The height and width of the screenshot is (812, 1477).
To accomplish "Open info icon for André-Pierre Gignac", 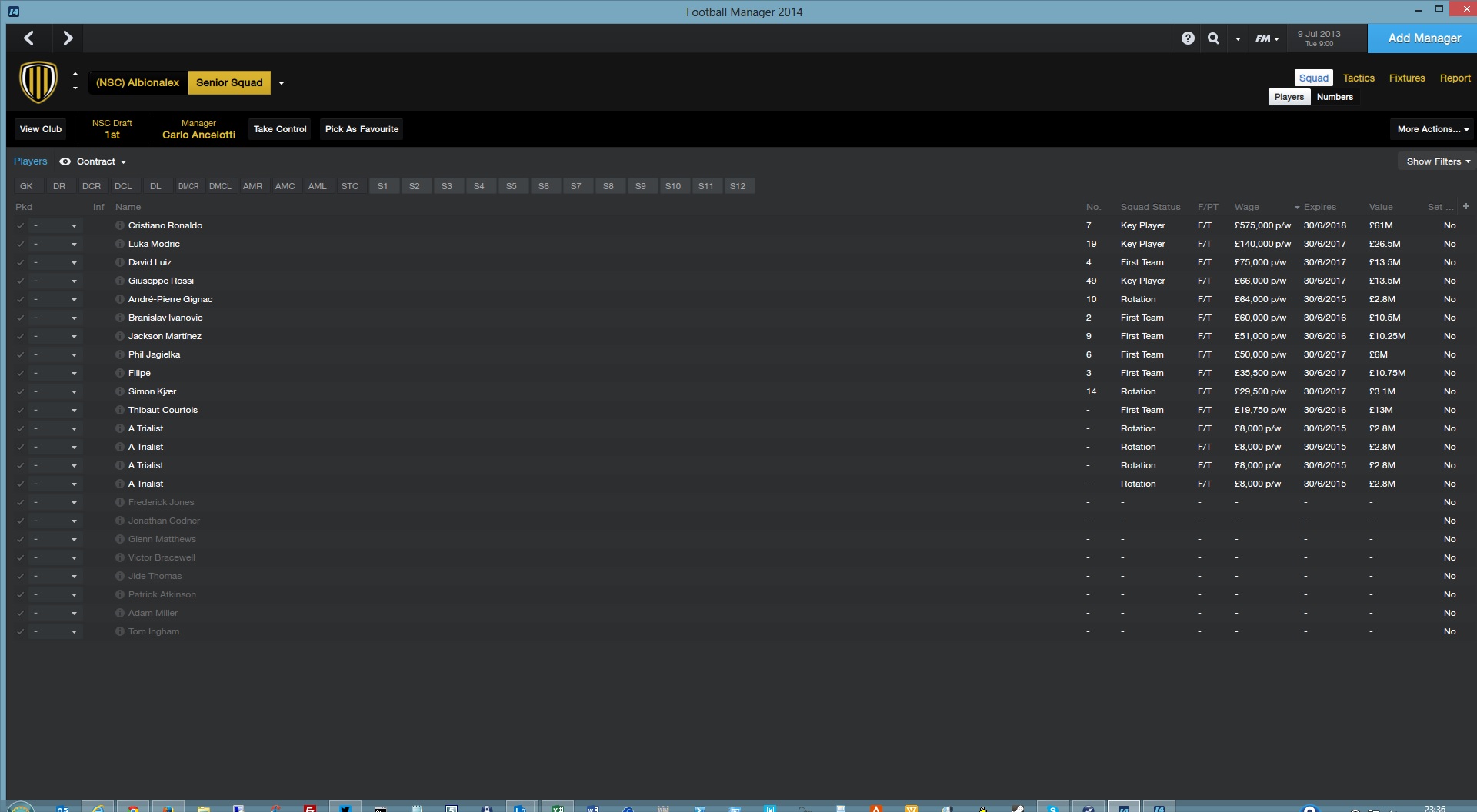I will [120, 299].
